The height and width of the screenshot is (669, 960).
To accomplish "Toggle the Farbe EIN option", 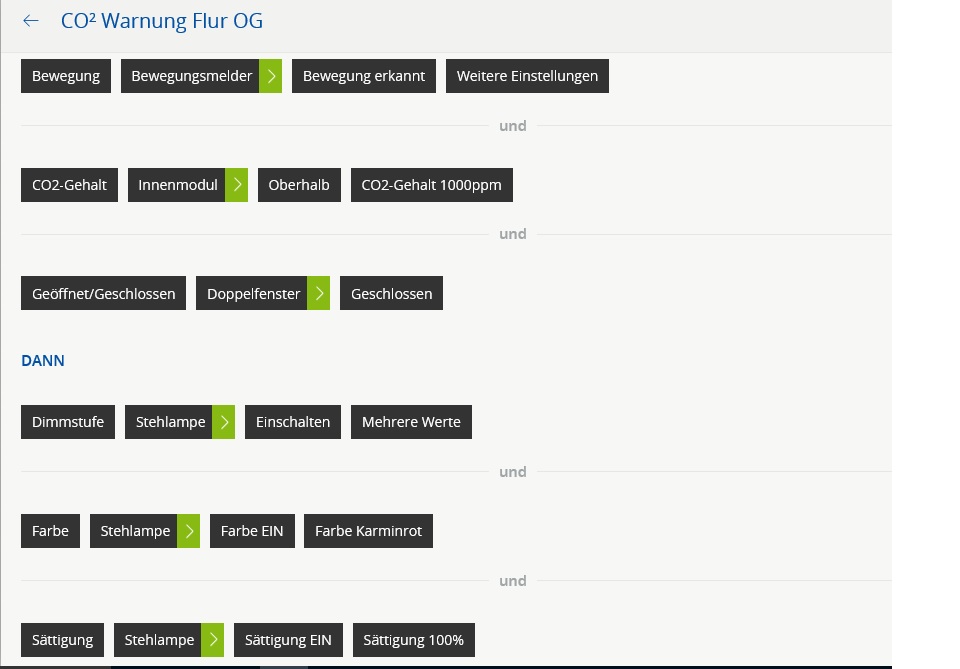I will (252, 531).
